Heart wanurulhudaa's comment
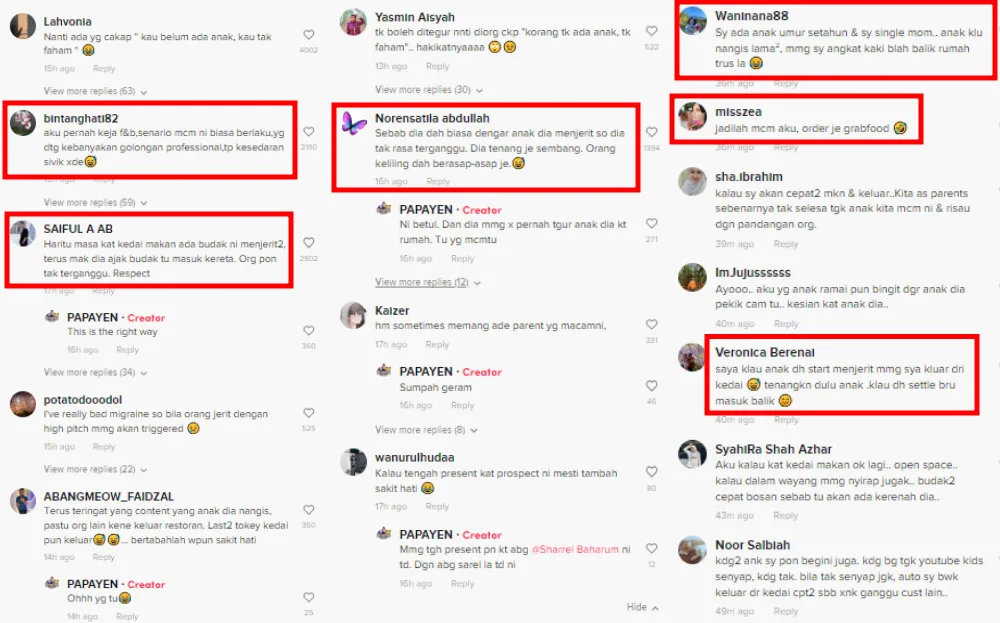The height and width of the screenshot is (623, 1000). coord(651,472)
